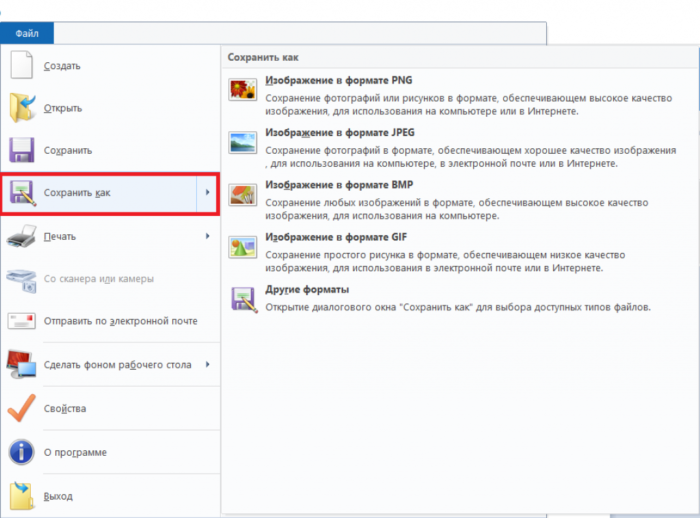Click the Свойства checkmark icon
This screenshot has width=700, height=518.
click(22, 409)
